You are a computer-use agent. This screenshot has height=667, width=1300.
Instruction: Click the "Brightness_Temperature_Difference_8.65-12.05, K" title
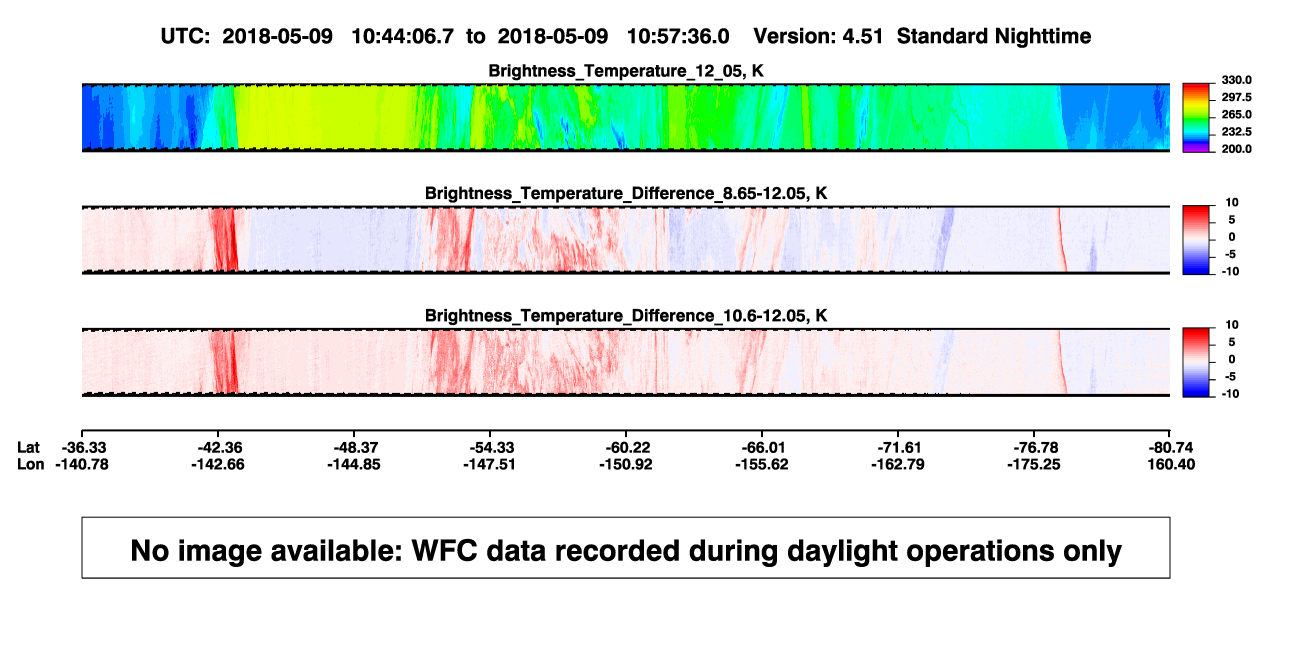click(x=626, y=193)
